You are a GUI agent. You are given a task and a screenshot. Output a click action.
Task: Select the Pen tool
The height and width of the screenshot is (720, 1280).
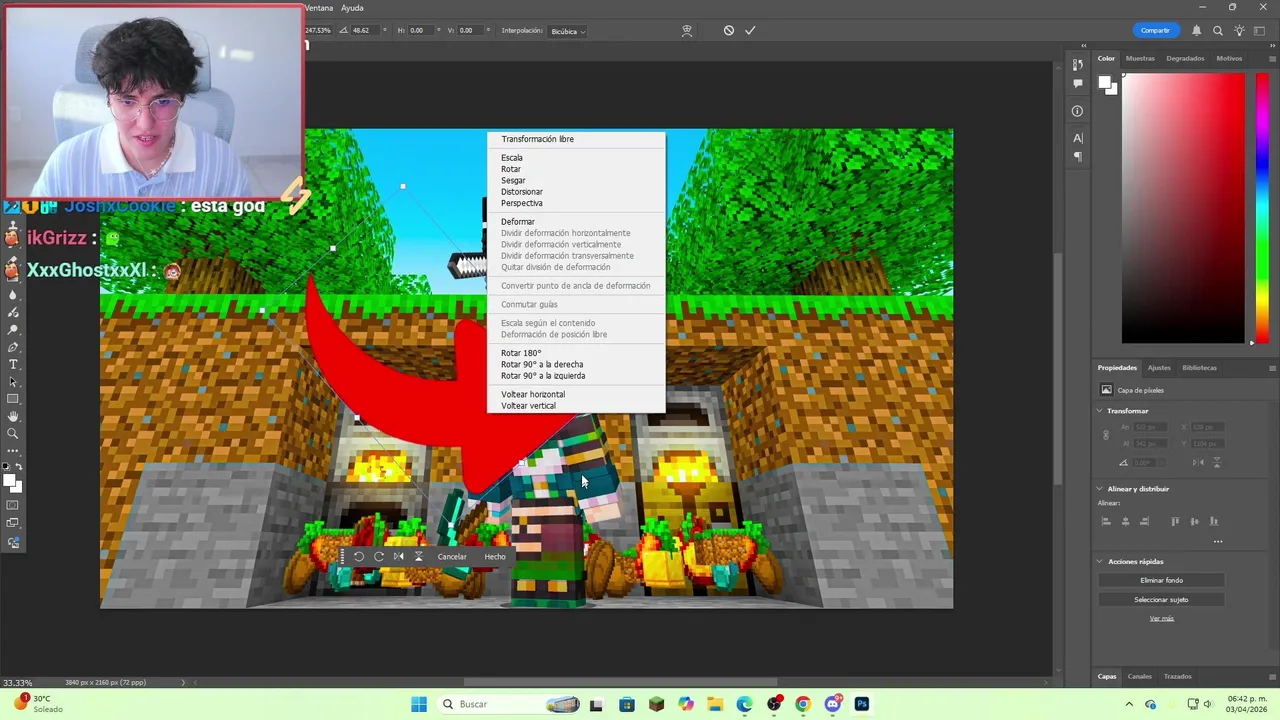[x=13, y=347]
